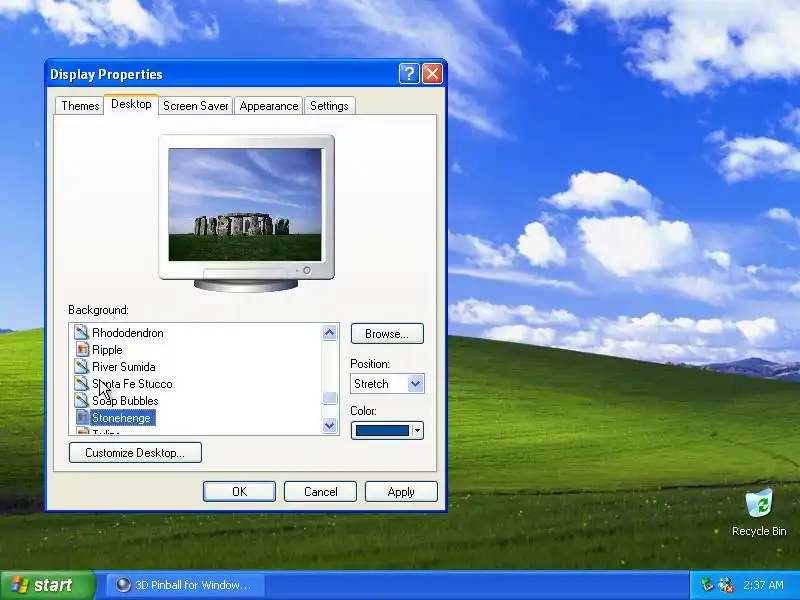Viewport: 800px width, 600px height.
Task: Click the background list scrollbar thumb
Action: pos(330,397)
